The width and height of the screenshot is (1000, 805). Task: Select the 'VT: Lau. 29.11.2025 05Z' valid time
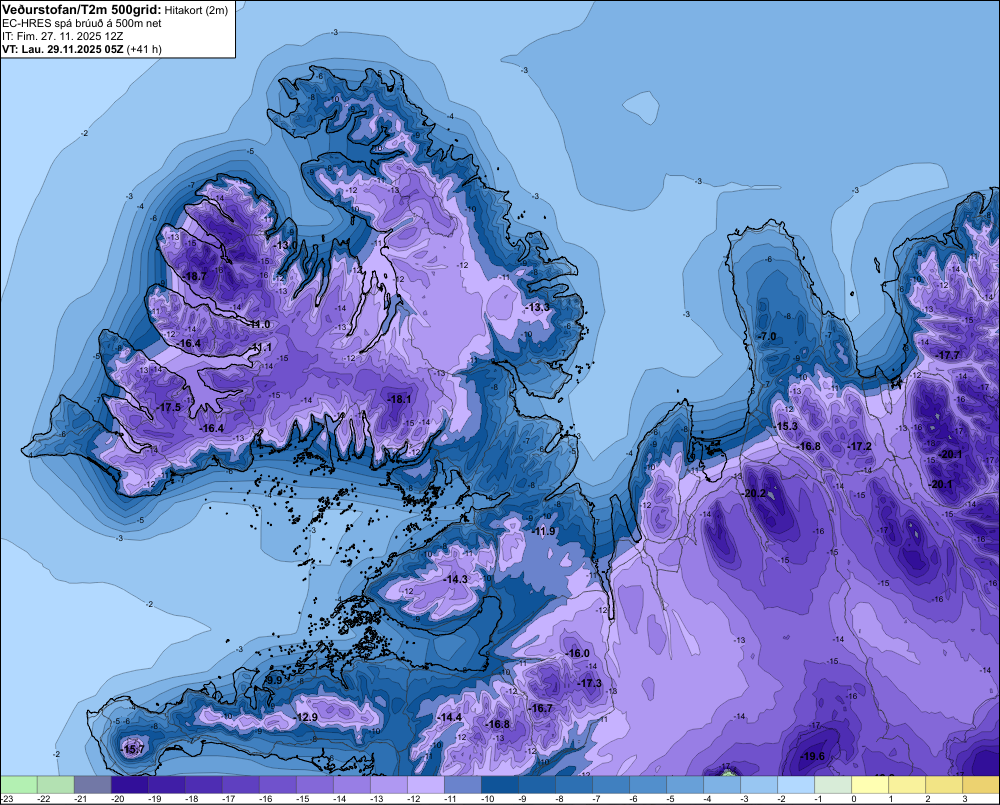63,49
